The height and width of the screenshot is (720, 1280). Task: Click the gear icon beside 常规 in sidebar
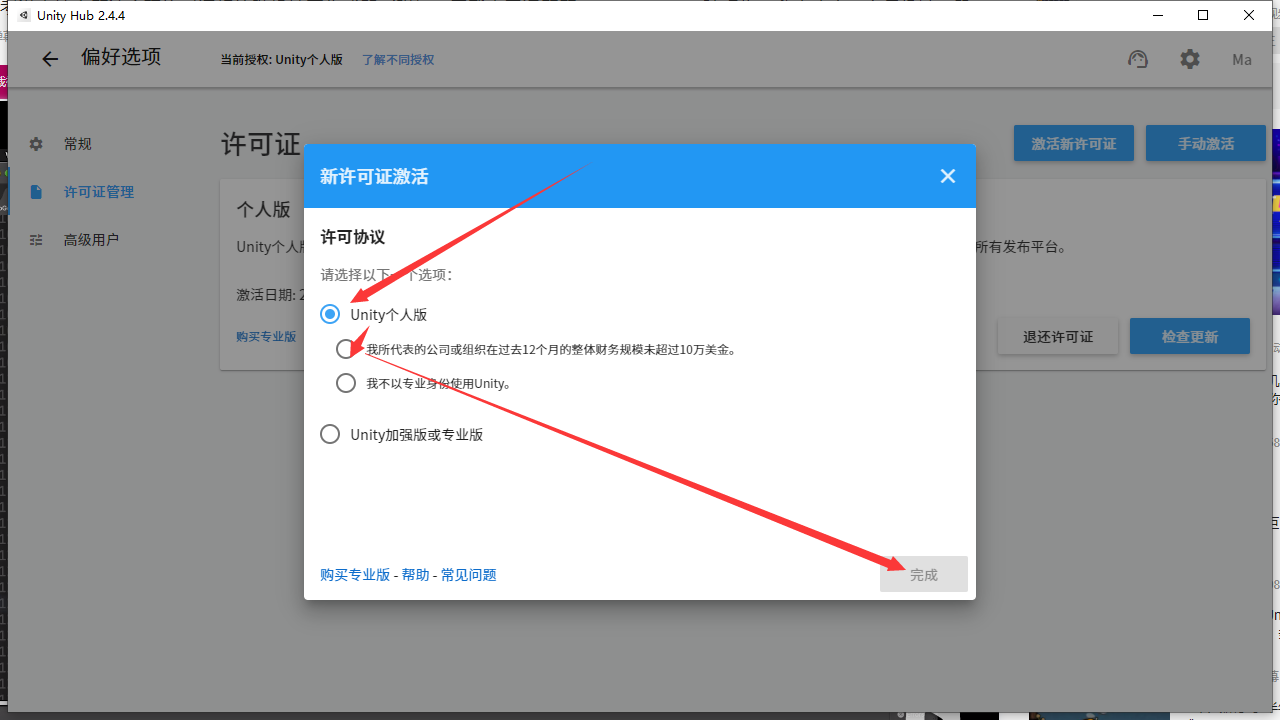pyautogui.click(x=36, y=143)
